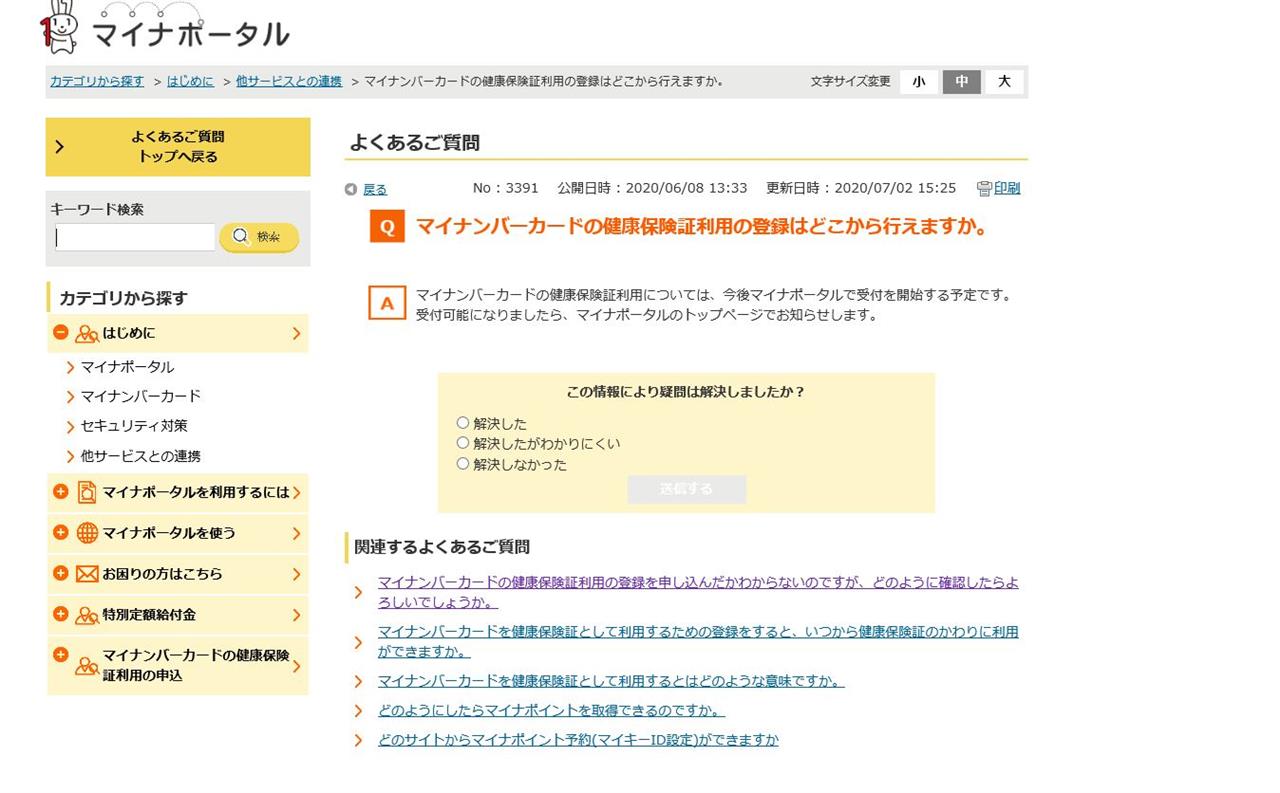Click the printer icon beside 印刷
The image size is (1280, 793).
[983, 188]
